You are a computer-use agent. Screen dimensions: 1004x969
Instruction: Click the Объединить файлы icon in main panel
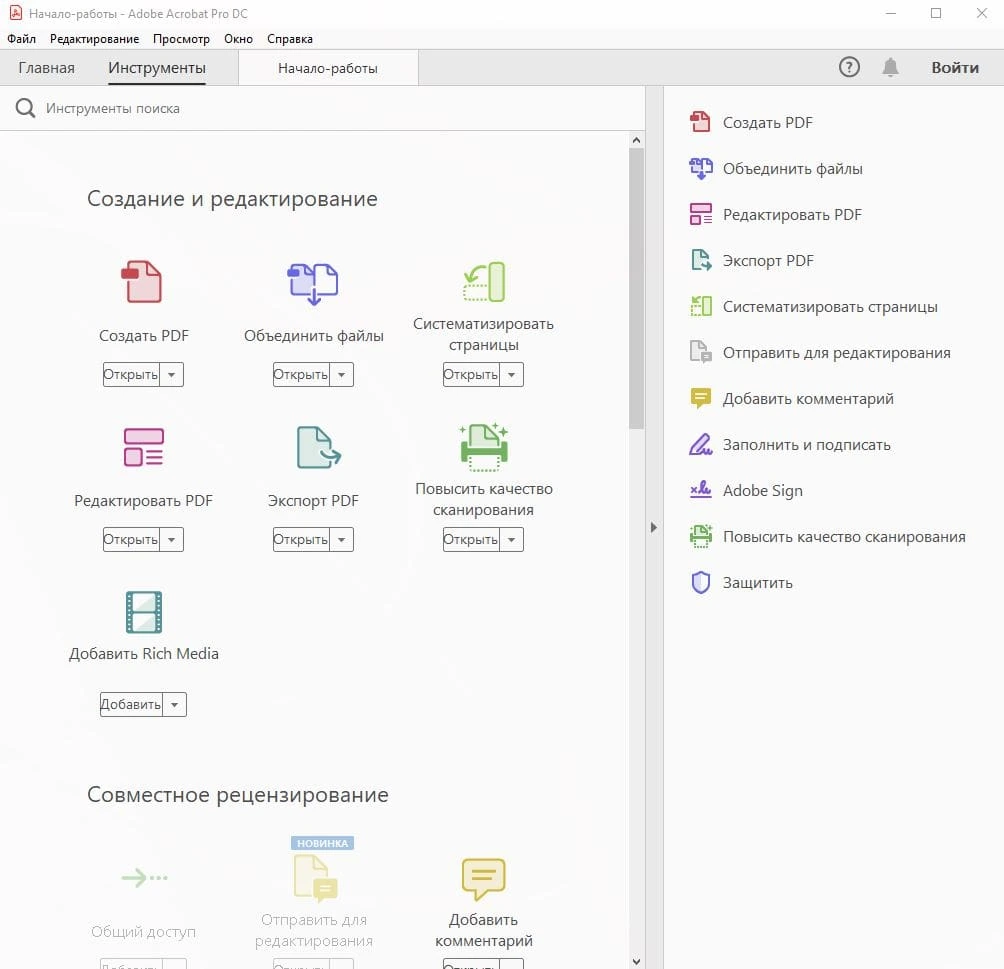[x=312, y=283]
